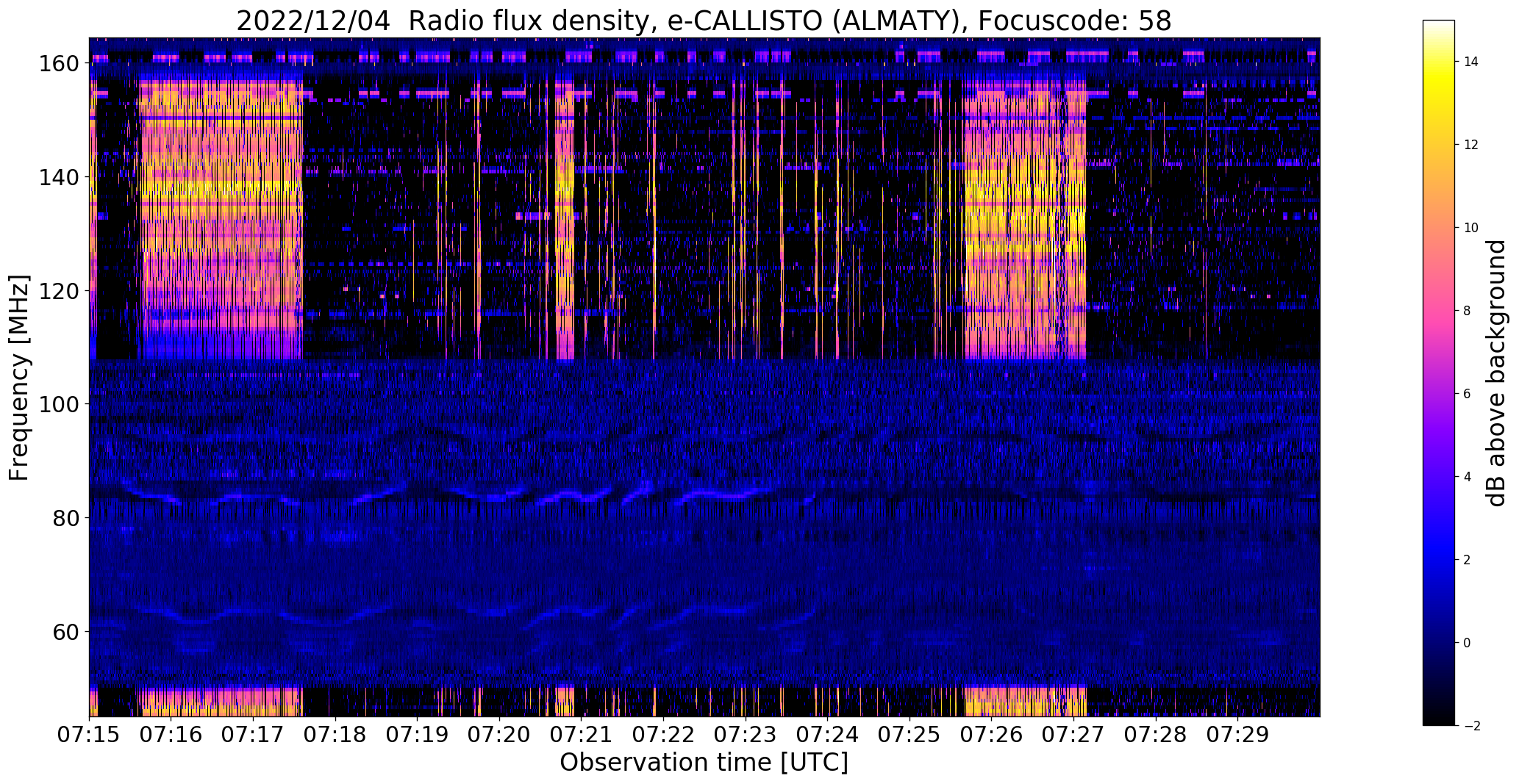Image resolution: width=1519 pixels, height=784 pixels.
Task: Click the colorbar tick label 6
Action: tap(1467, 394)
